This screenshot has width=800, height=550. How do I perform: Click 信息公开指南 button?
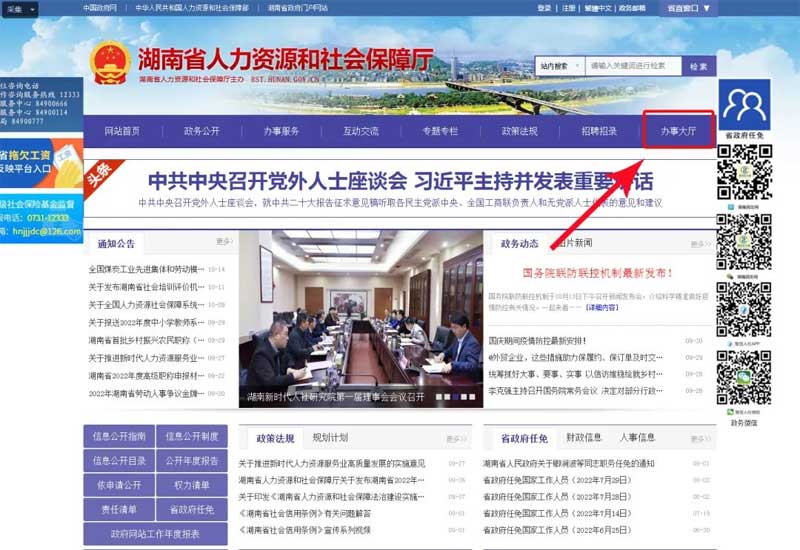point(119,436)
